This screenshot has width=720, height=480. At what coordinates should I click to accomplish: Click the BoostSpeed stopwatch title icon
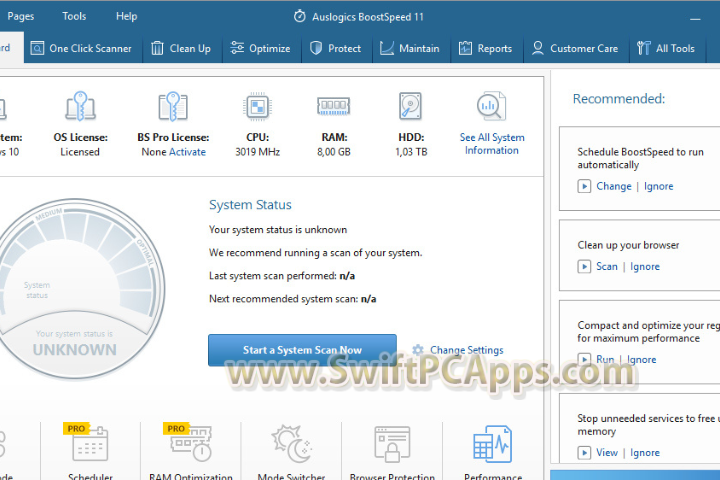[x=299, y=17]
